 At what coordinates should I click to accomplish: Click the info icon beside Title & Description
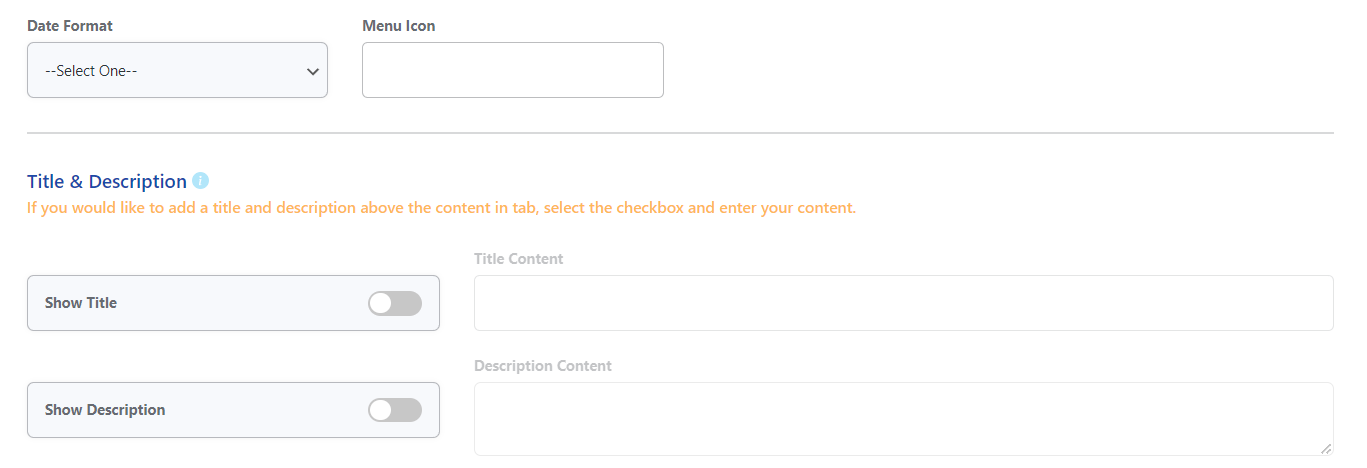[200, 181]
